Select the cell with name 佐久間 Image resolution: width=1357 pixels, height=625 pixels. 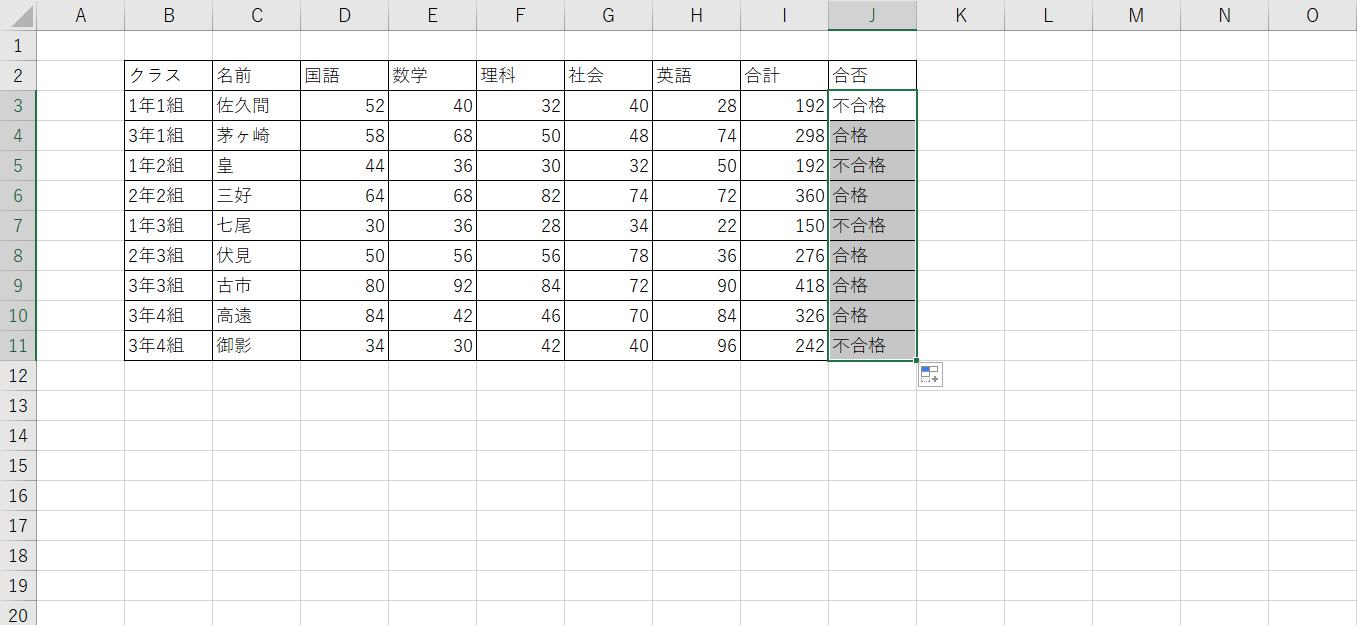tap(256, 105)
